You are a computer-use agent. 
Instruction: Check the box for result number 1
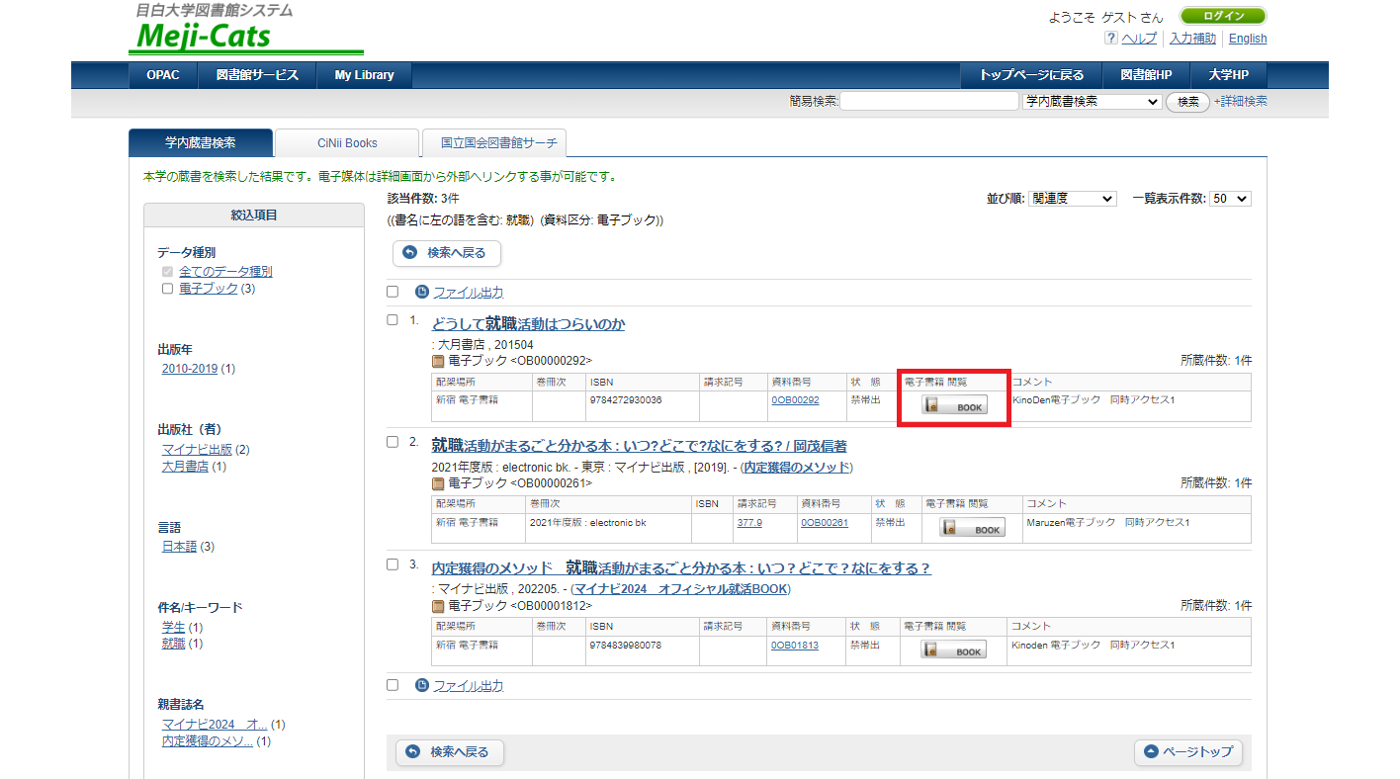[x=393, y=320]
